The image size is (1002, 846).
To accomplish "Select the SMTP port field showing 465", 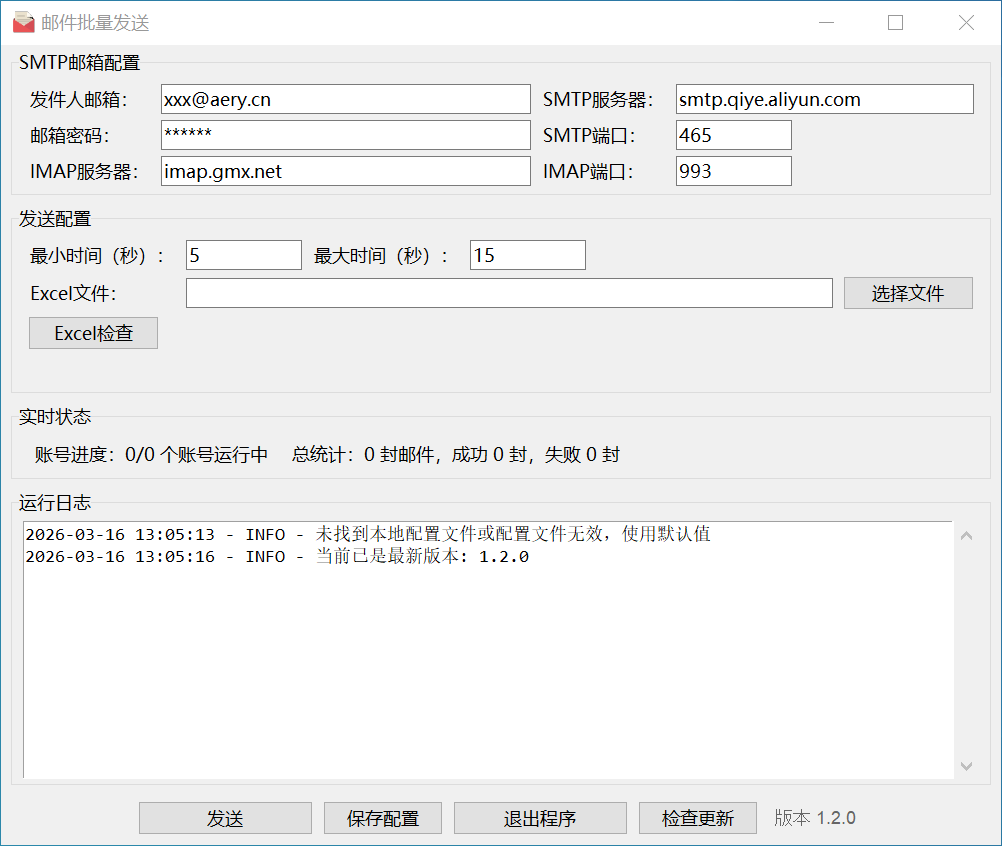I will 733,135.
